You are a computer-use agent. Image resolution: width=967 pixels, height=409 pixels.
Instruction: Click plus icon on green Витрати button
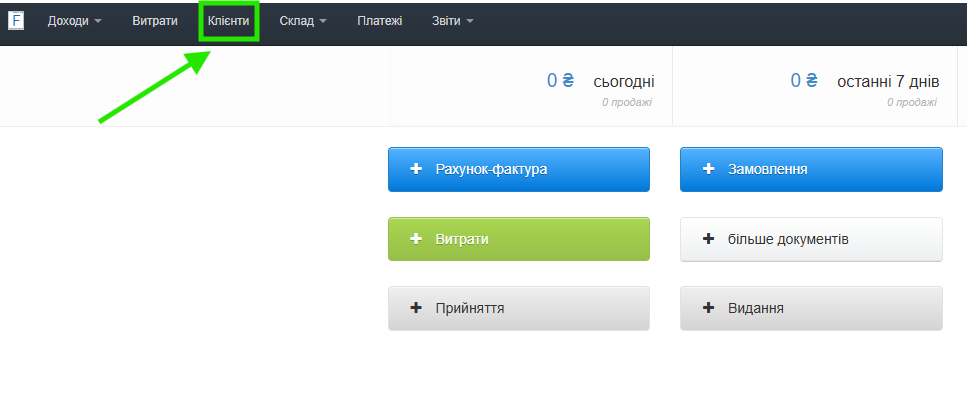pos(416,239)
